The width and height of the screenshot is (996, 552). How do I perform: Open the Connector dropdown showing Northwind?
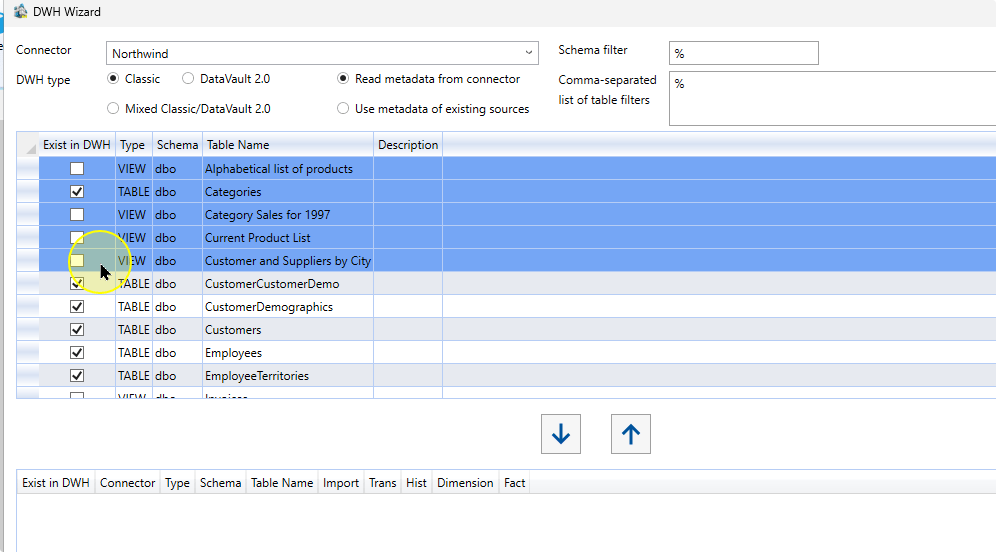(322, 53)
